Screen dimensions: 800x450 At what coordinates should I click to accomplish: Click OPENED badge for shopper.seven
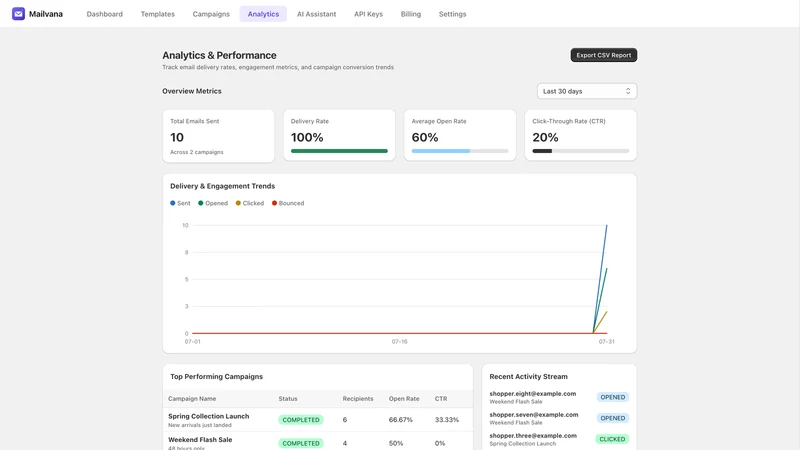click(613, 418)
